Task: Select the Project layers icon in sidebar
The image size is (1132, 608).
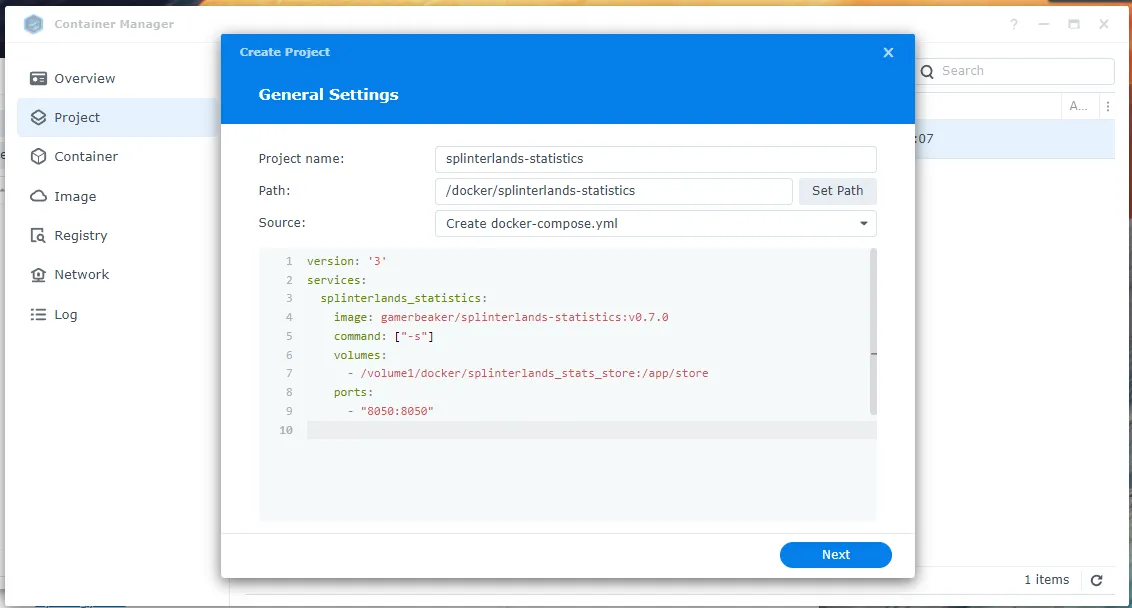Action: point(38,117)
